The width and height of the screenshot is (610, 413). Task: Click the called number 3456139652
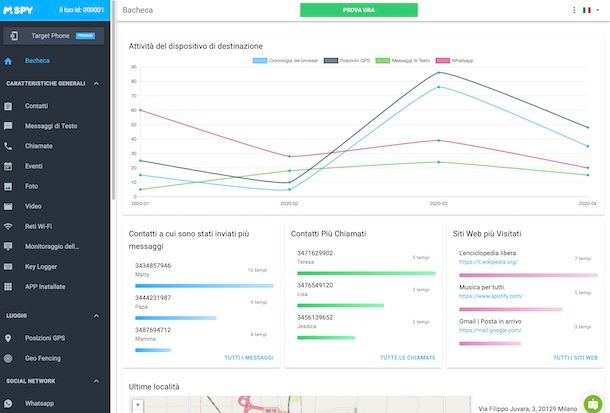pos(315,318)
